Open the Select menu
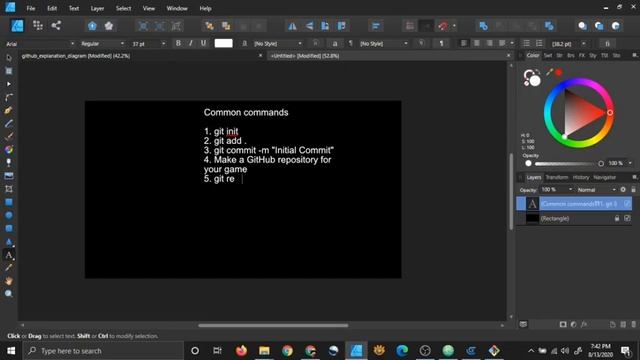The width and height of the screenshot is (640, 360). 123,8
